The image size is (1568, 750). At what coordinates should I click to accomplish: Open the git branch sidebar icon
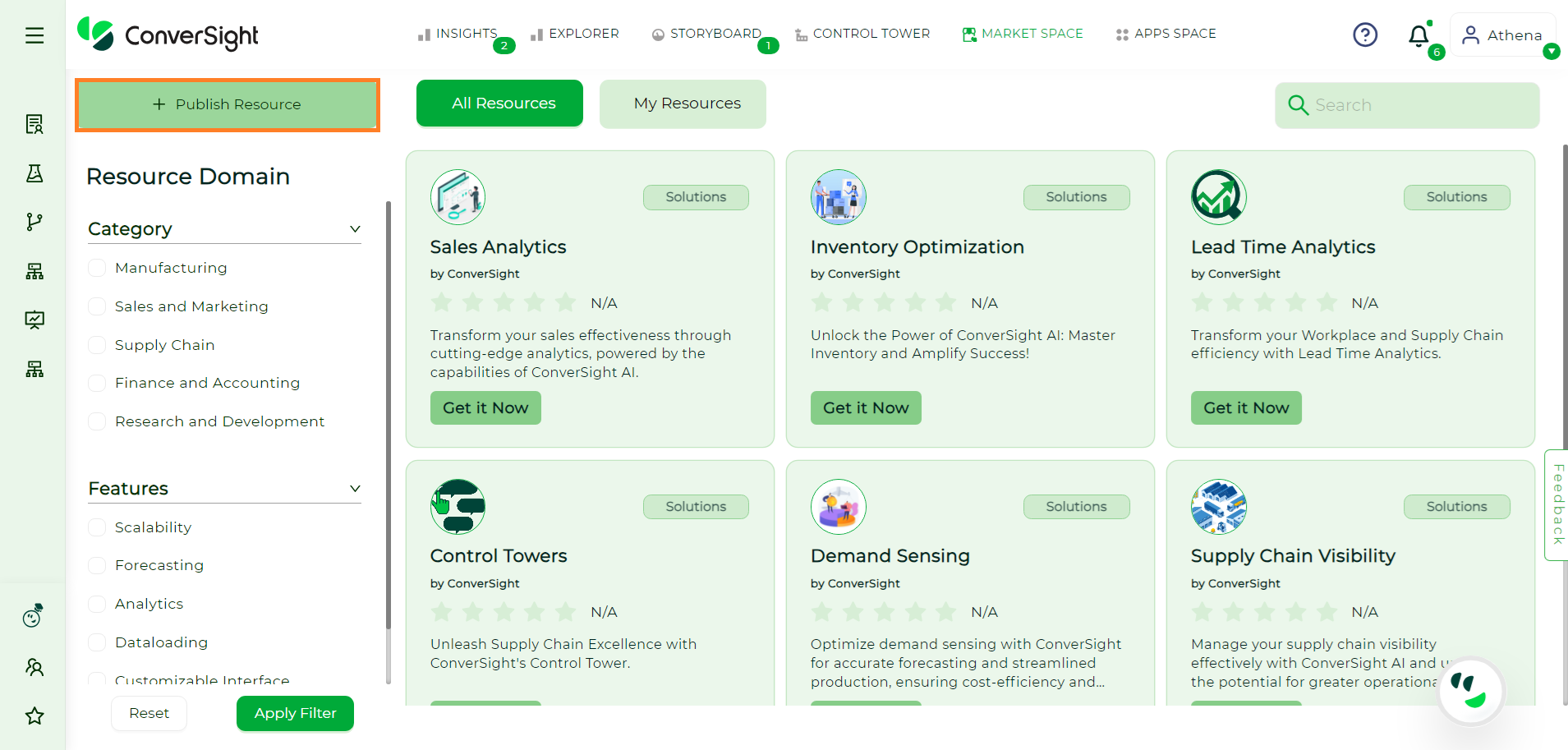pos(34,222)
